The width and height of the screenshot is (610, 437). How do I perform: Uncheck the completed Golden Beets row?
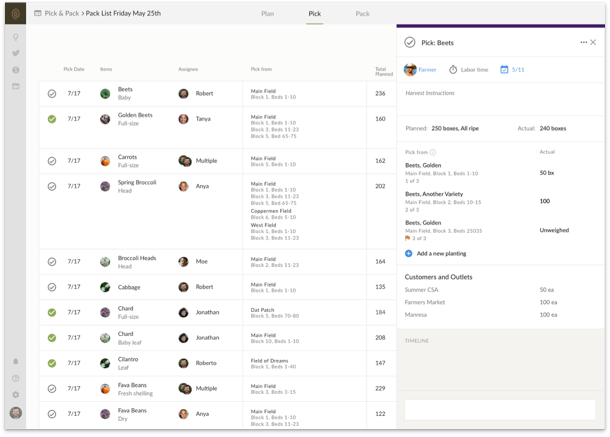[52, 119]
